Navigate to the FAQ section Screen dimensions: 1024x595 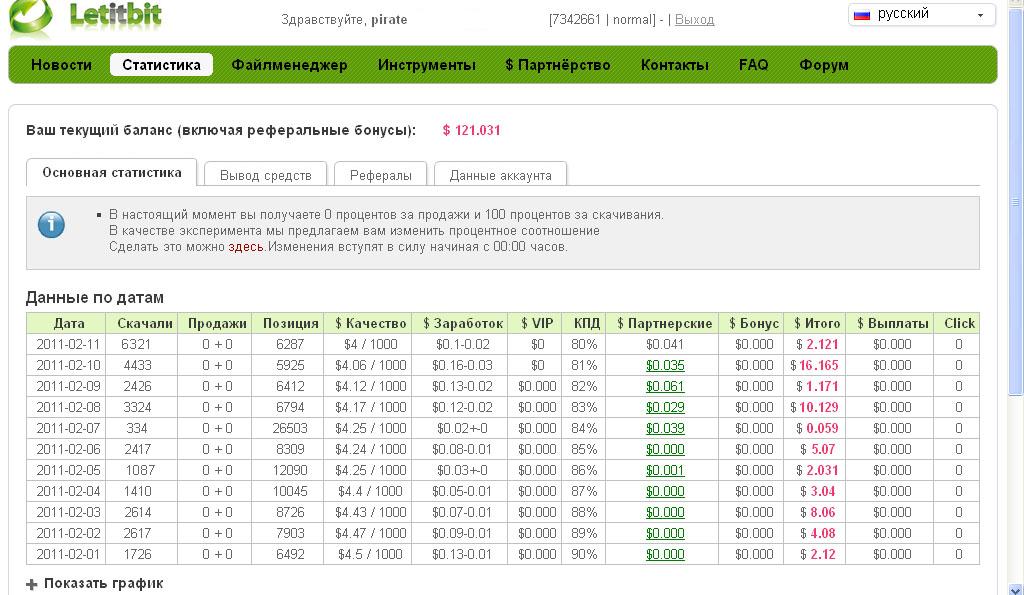(x=753, y=65)
